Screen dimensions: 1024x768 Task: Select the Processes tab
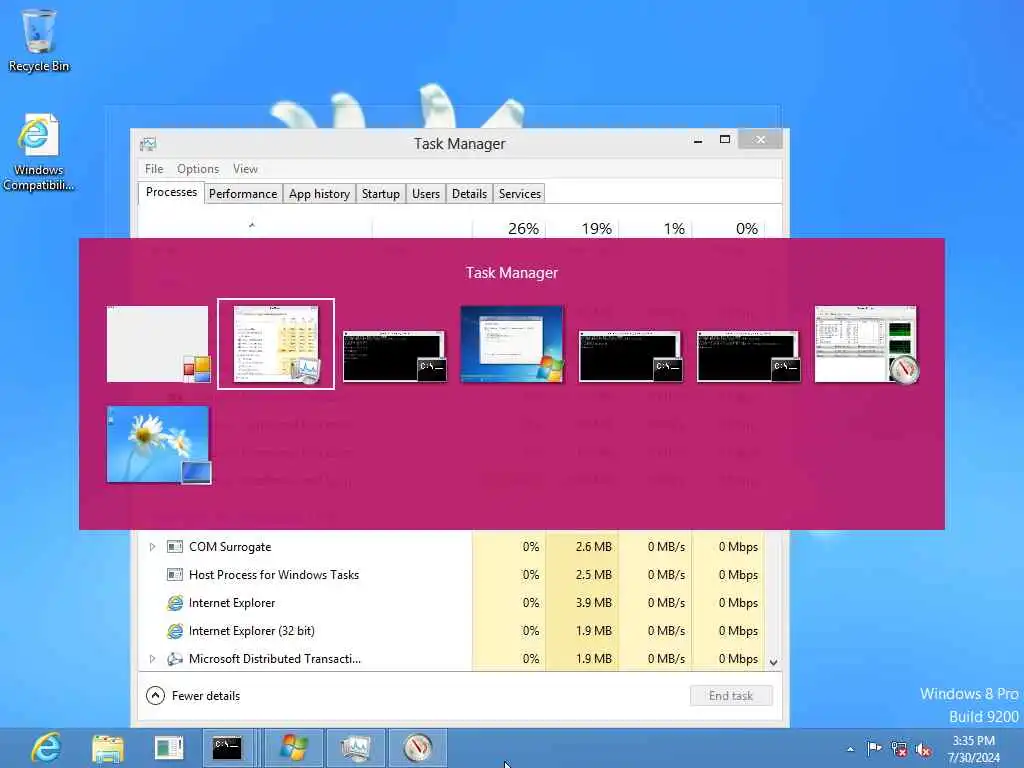171,192
